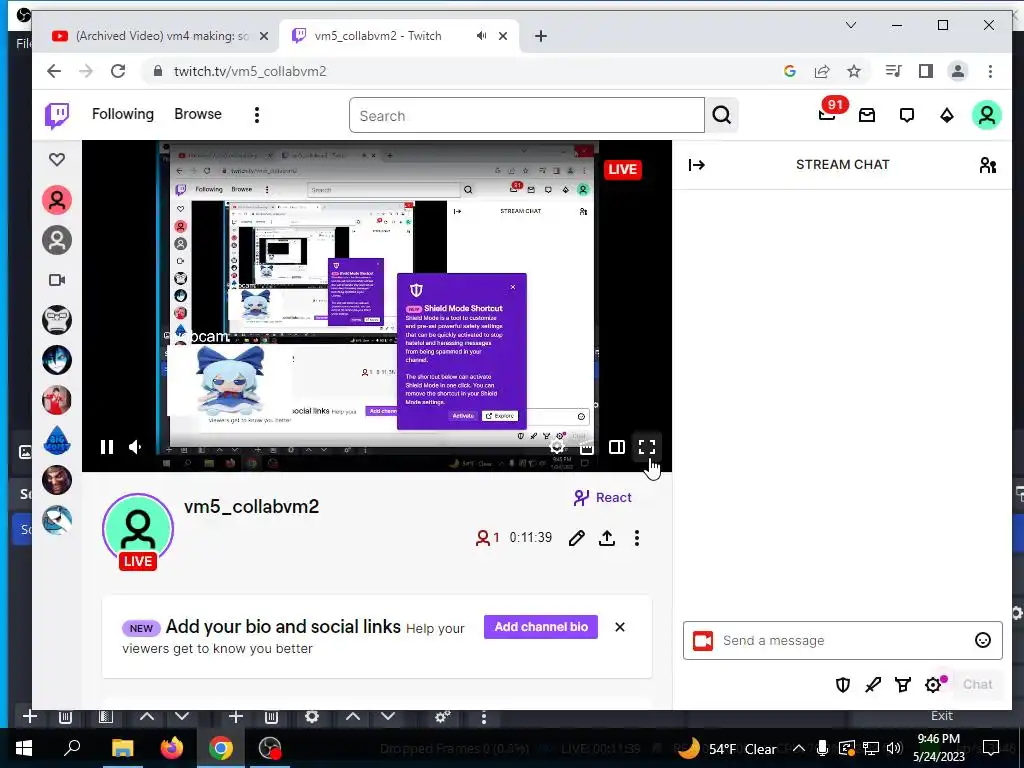Screen dimensions: 1024x768
Task: Open the Get Bits diamond icon
Action: pos(946,116)
